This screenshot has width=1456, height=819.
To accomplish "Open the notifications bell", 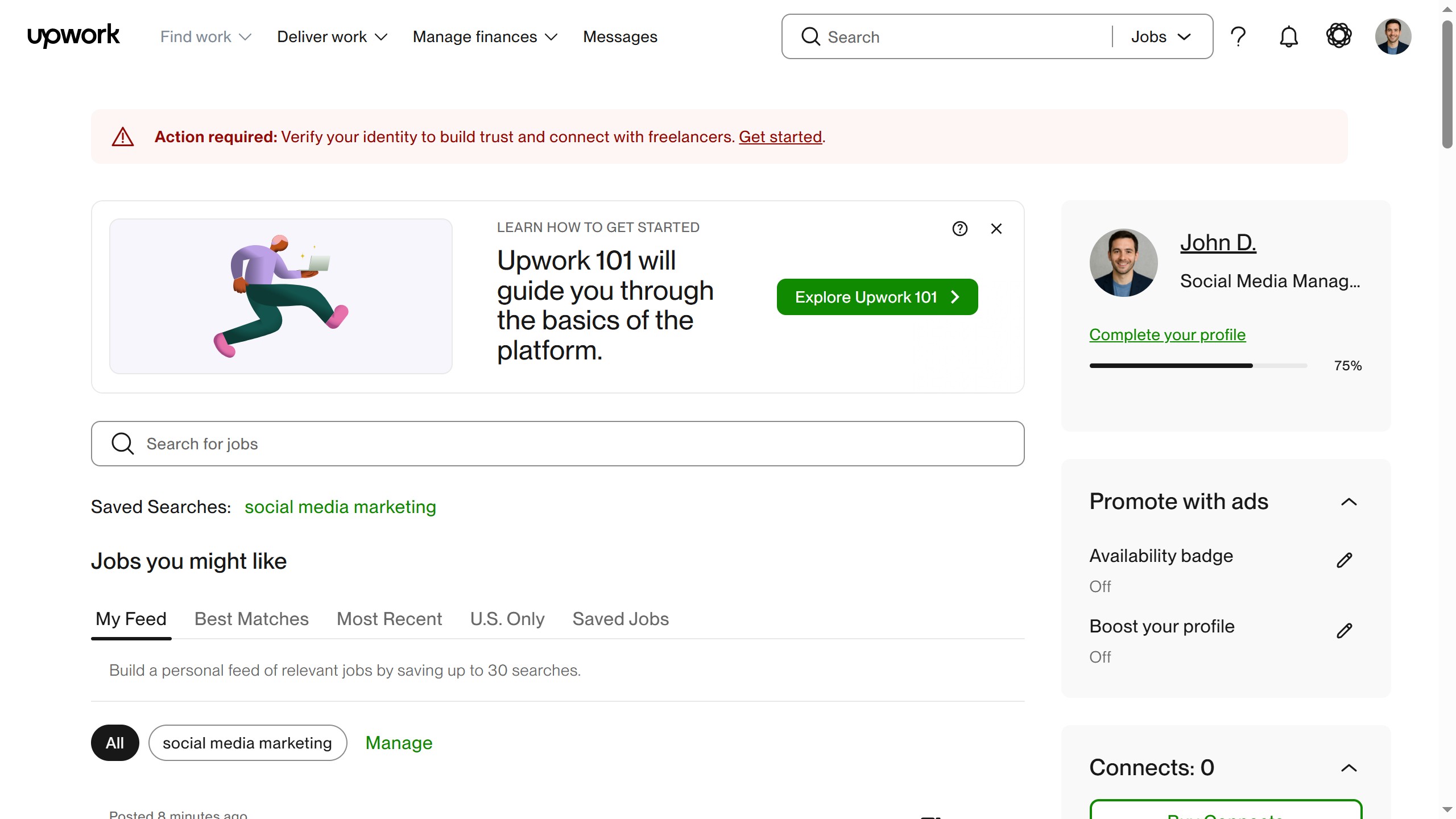I will [x=1288, y=36].
